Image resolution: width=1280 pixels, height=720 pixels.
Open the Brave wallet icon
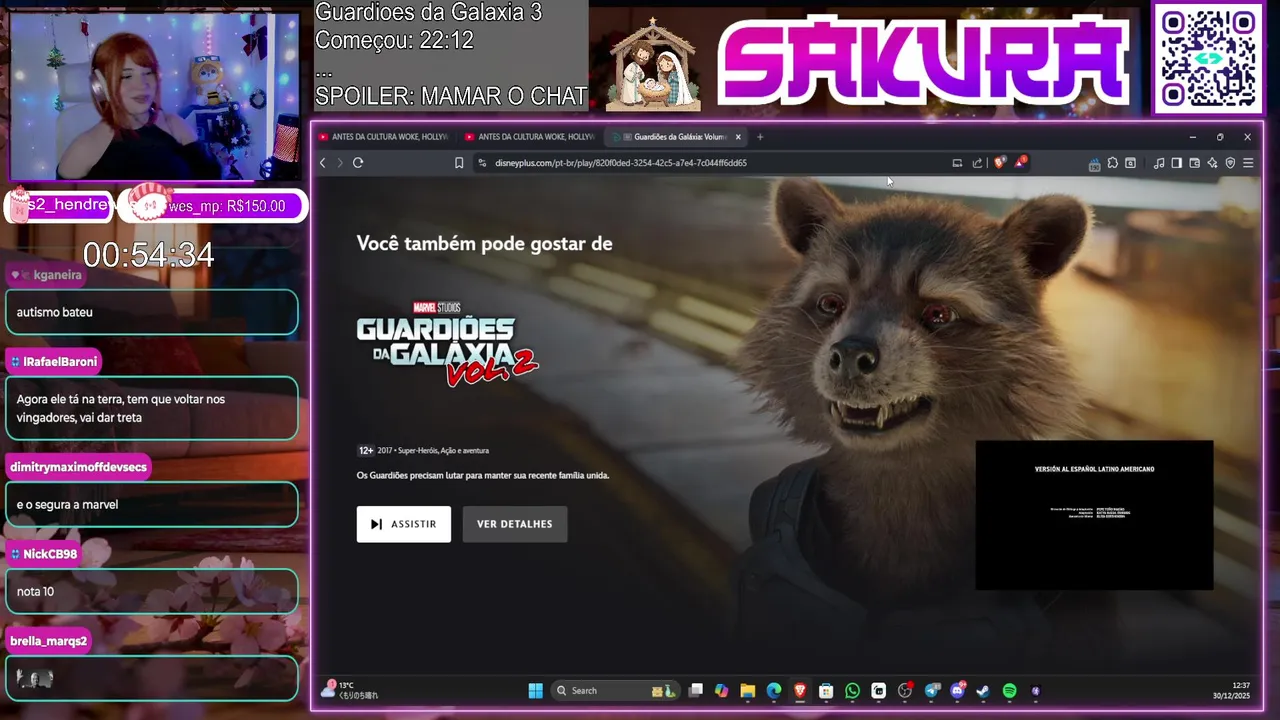click(1194, 163)
